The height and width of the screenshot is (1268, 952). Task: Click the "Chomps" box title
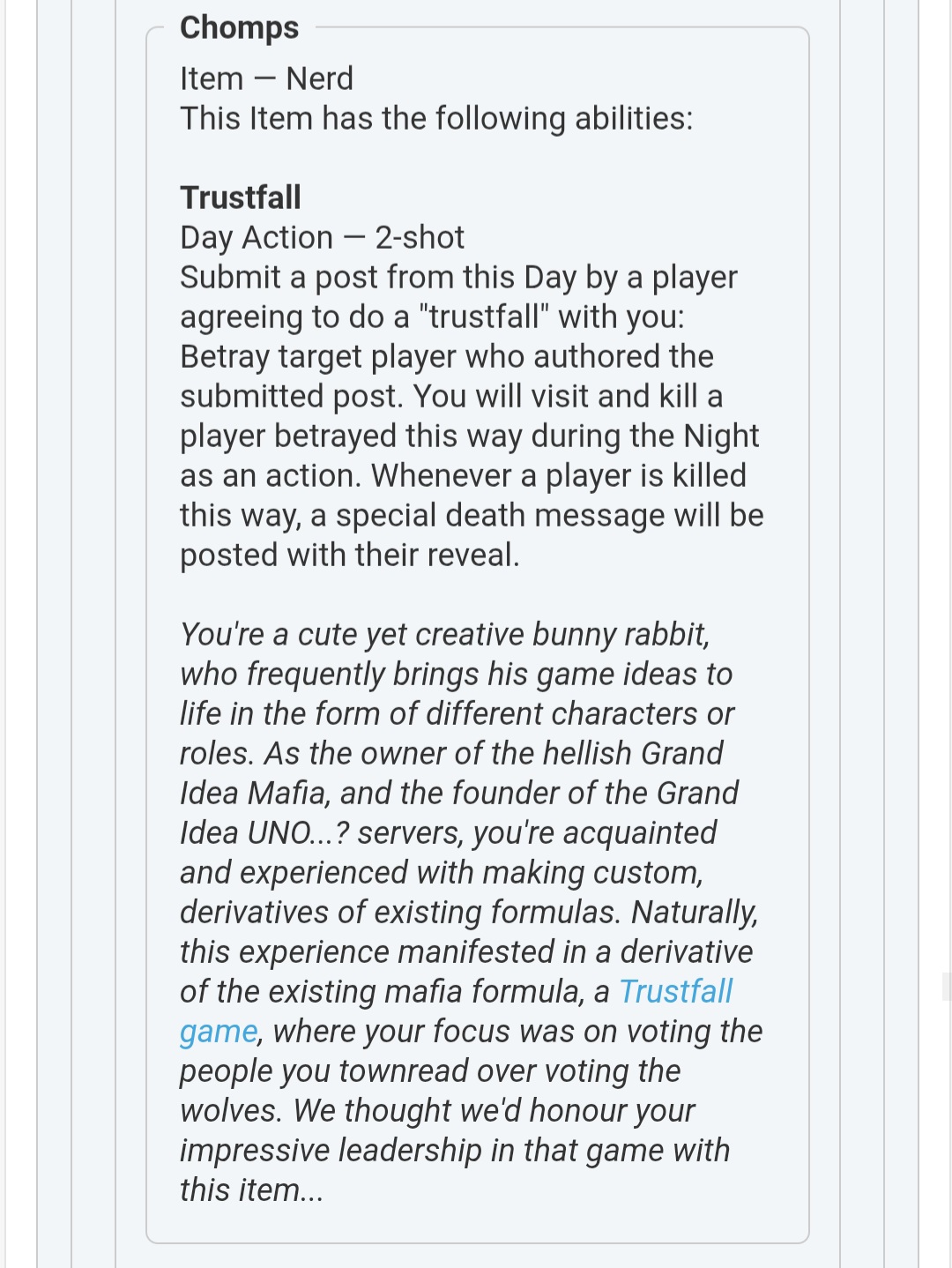[239, 27]
